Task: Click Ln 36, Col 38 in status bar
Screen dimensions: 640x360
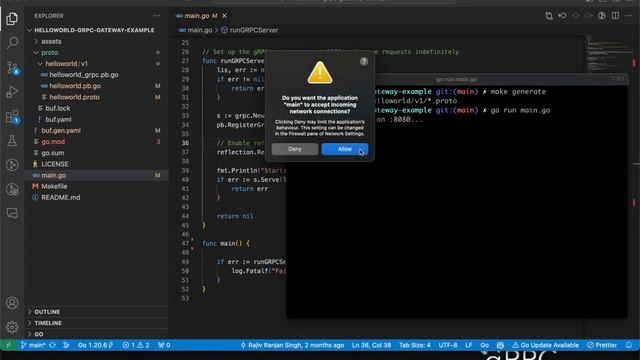Action: coord(371,345)
